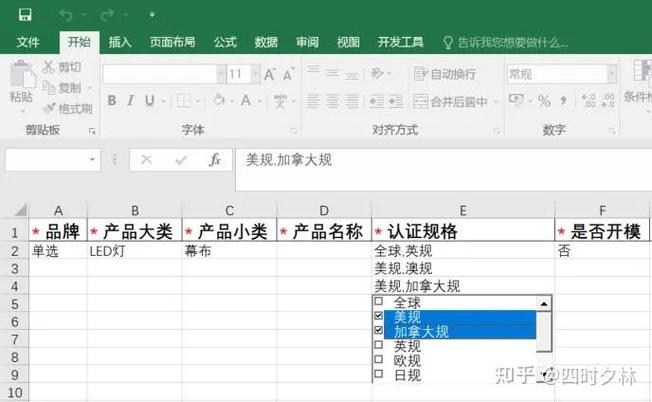Click the text orientation icon
The height and width of the screenshot is (402, 652).
click(x=377, y=73)
